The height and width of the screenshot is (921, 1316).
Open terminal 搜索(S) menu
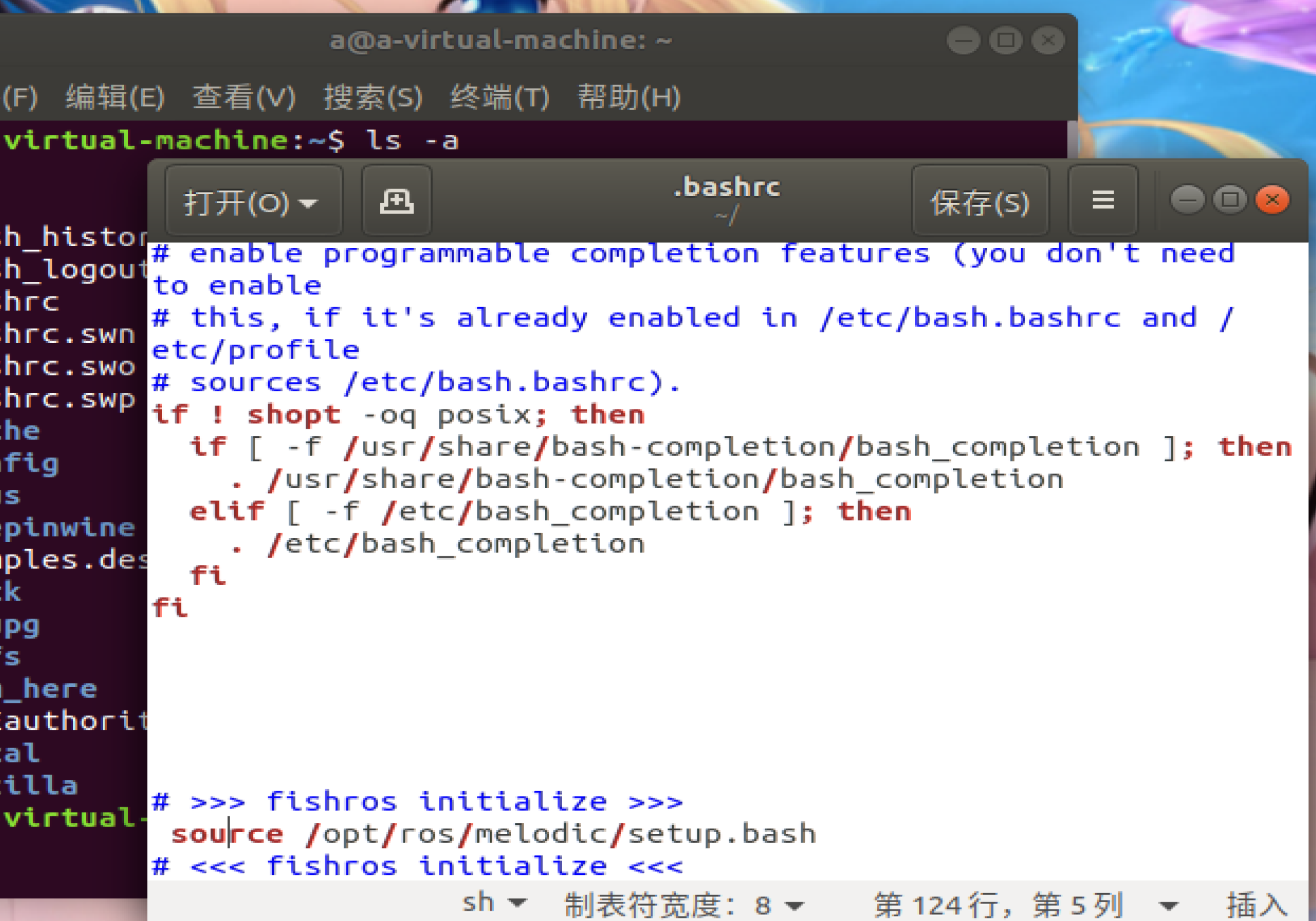(373, 97)
